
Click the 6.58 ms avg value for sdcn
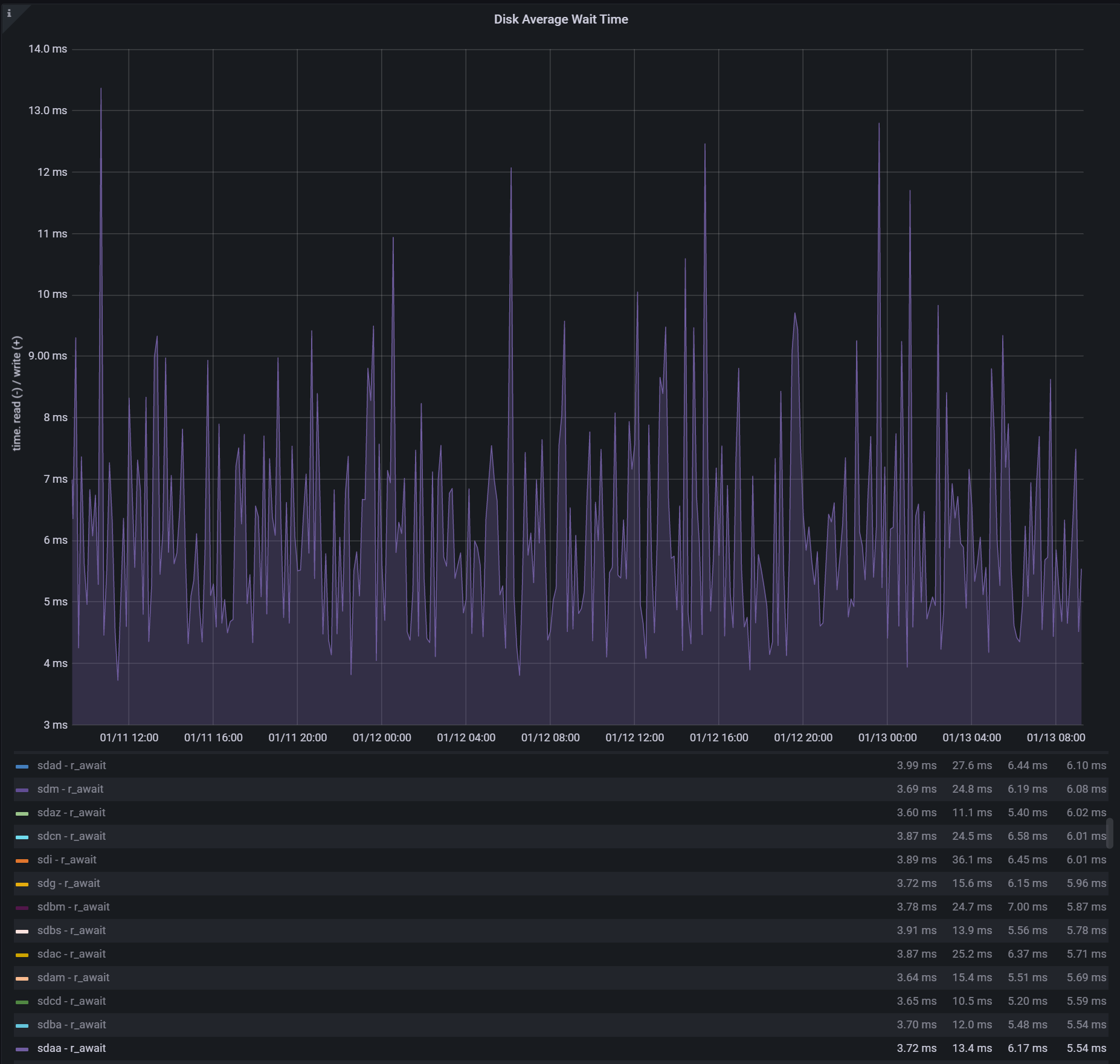[x=1027, y=836]
